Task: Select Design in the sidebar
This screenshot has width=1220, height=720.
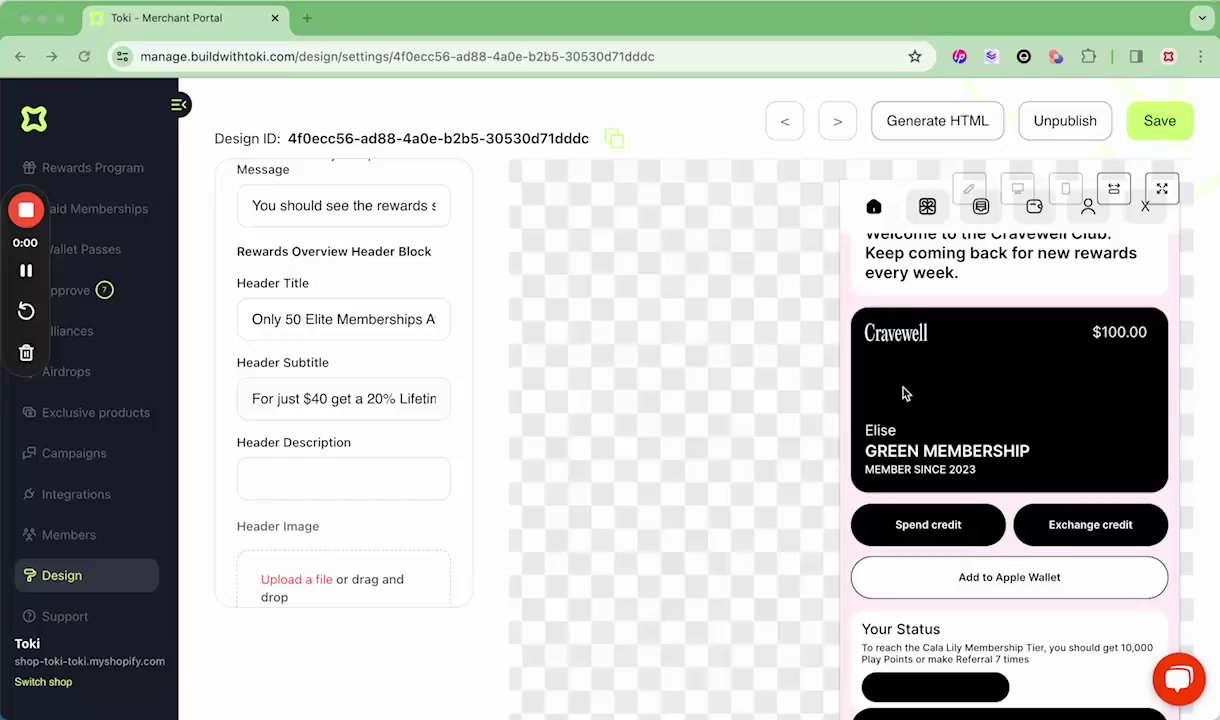Action: point(86,575)
